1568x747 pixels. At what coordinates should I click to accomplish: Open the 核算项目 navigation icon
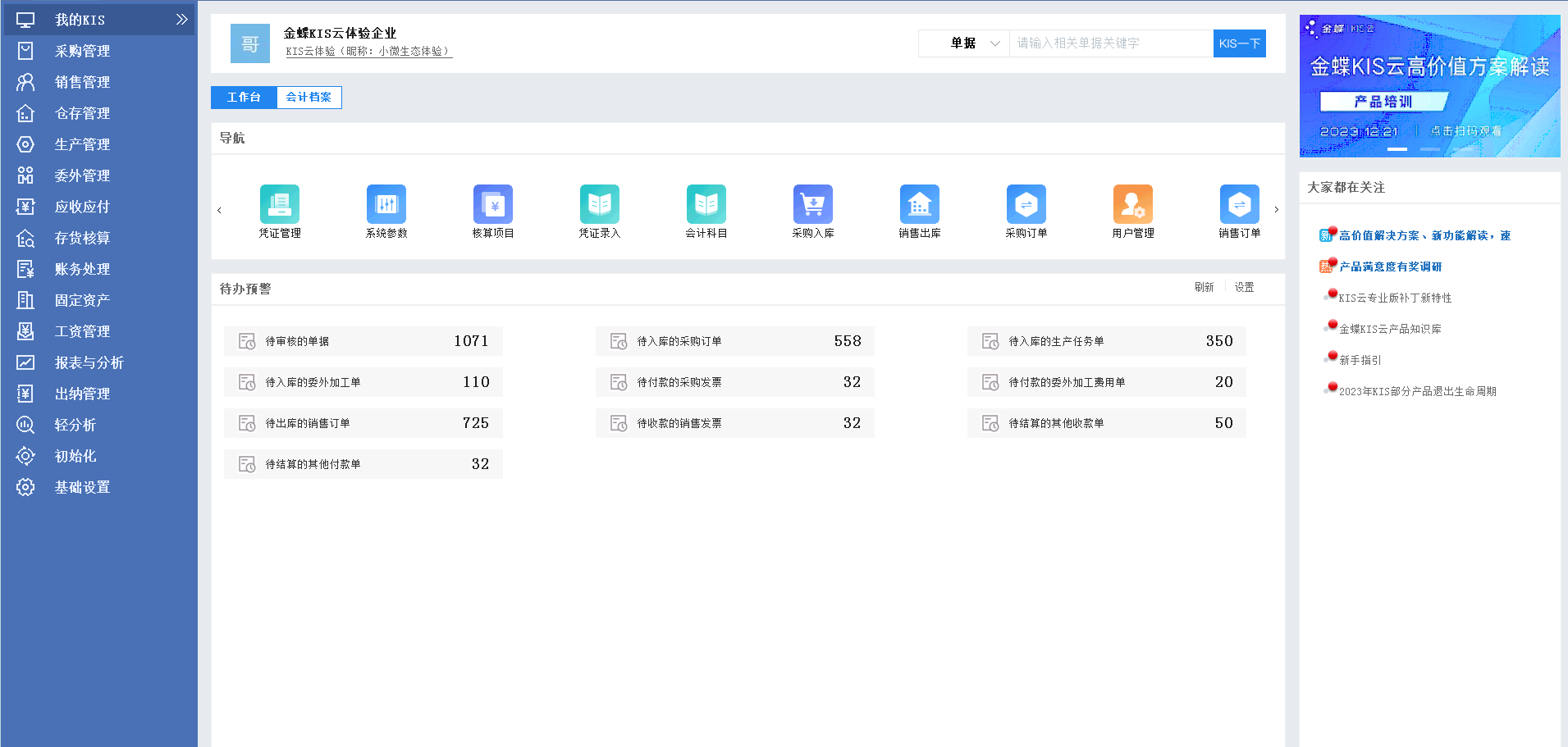(x=493, y=204)
